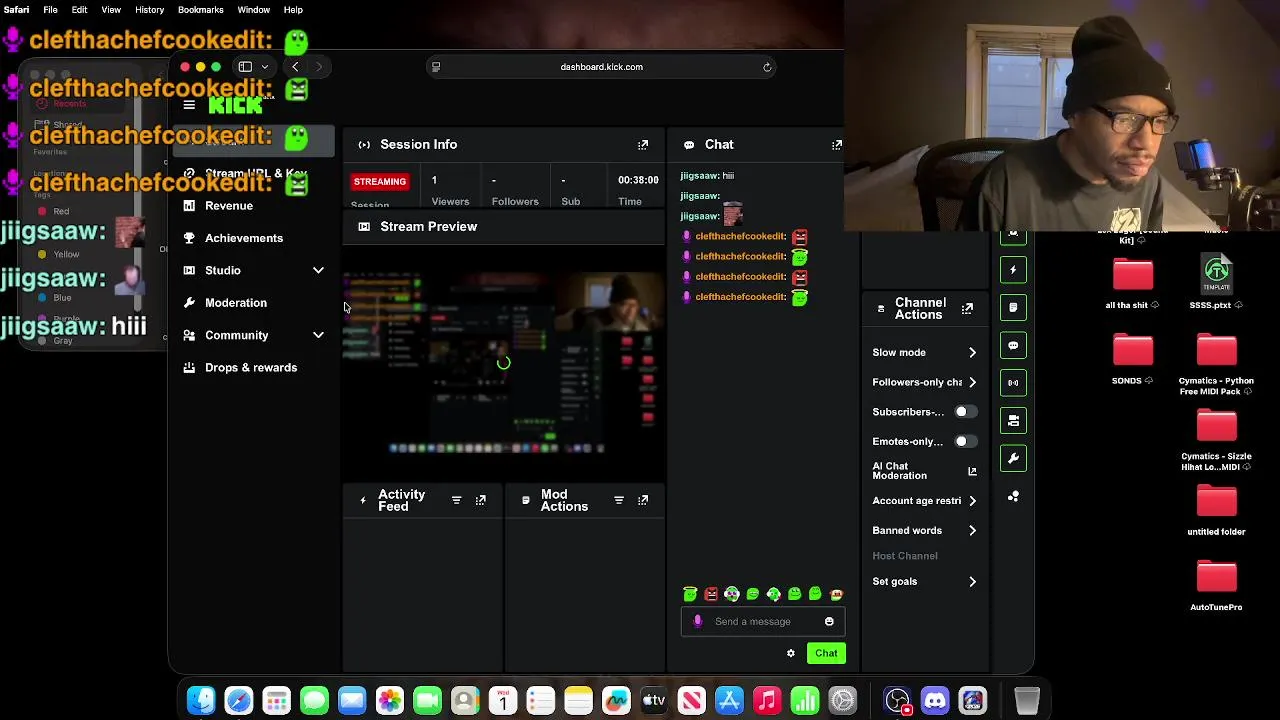
Task: Open the Window menu
Action: 253,10
